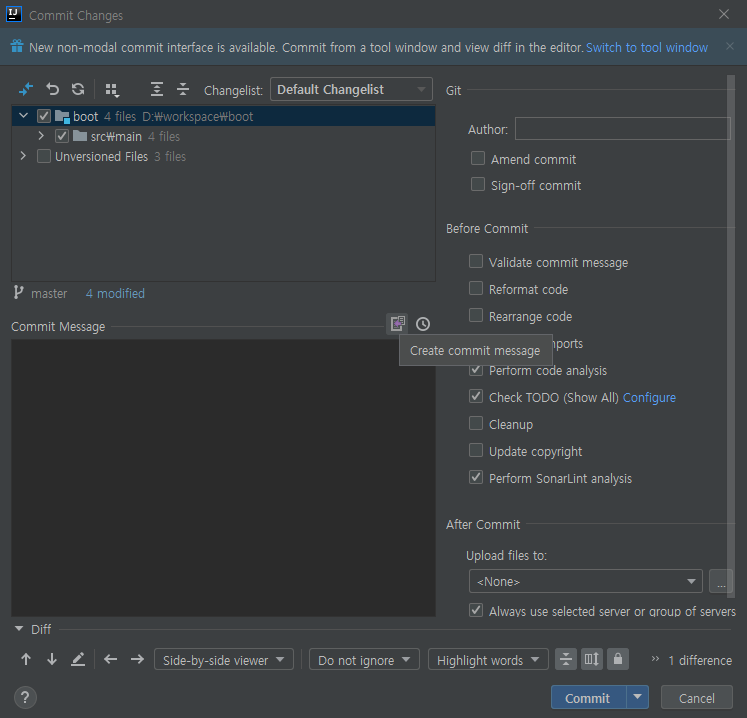This screenshot has width=747, height=718.
Task: Uncheck Check TODO option
Action: pos(476,396)
